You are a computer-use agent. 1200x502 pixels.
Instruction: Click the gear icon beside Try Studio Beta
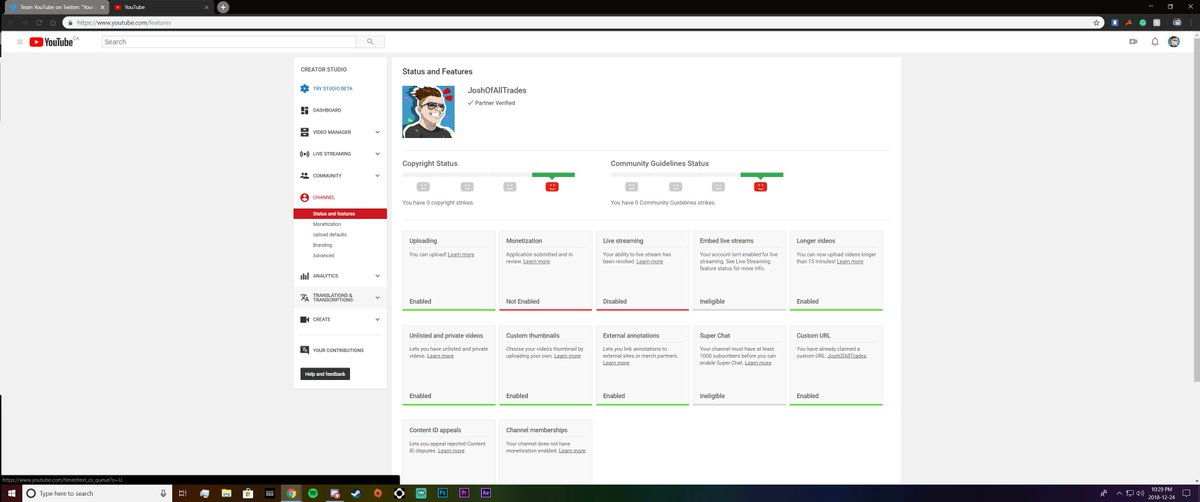[304, 88]
